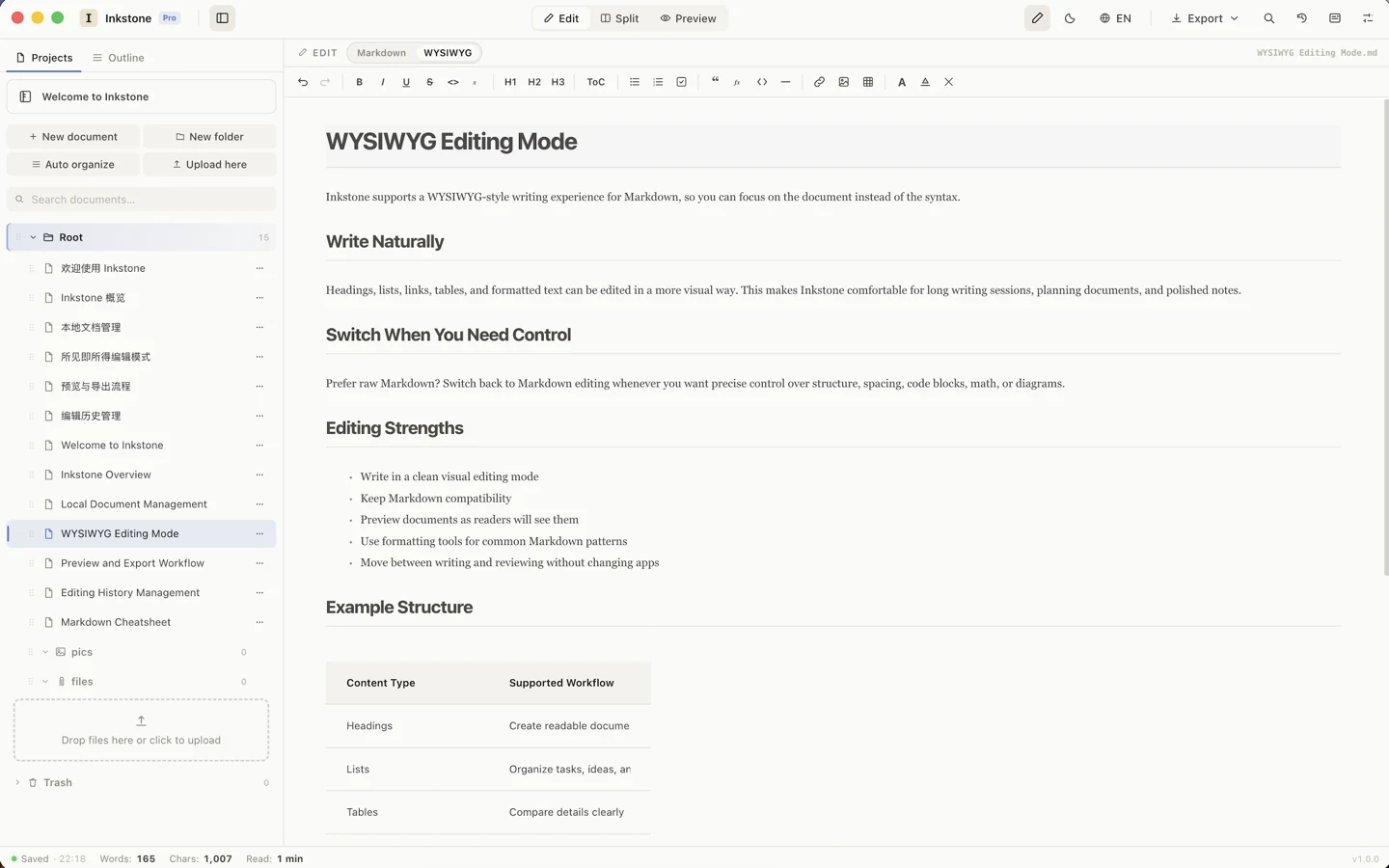Select the WYSIWYG editor mode

pos(448,53)
